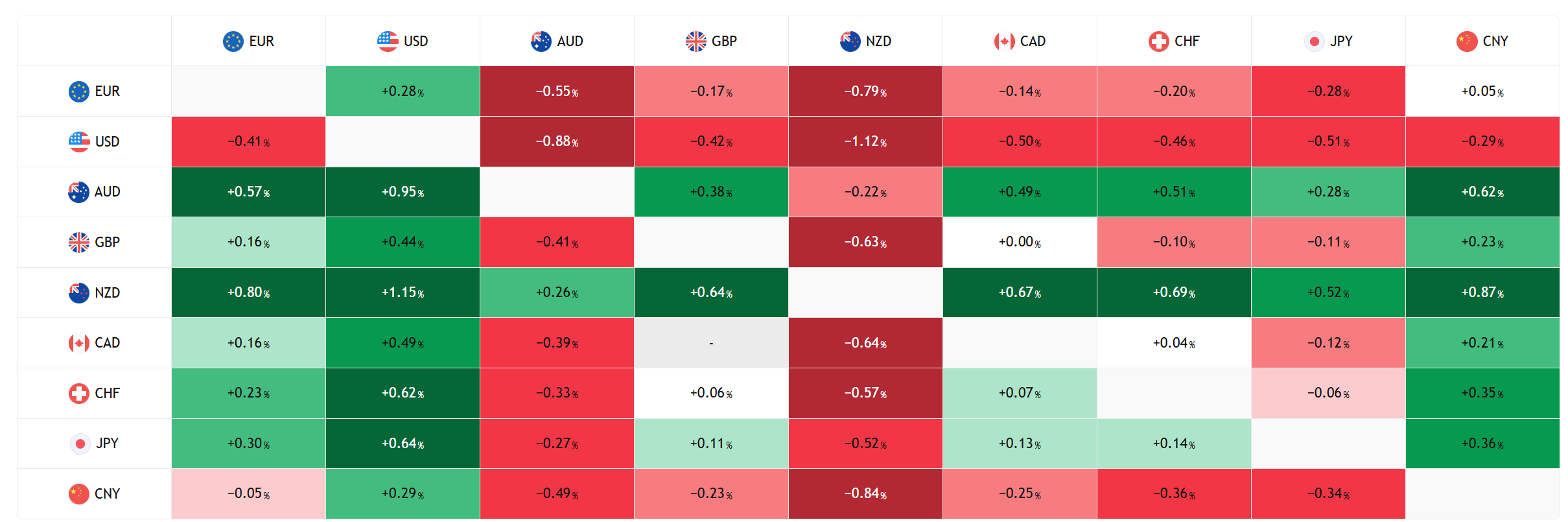The image size is (1568, 522).
Task: Click the JPY flag icon in column header
Action: pos(1314,42)
